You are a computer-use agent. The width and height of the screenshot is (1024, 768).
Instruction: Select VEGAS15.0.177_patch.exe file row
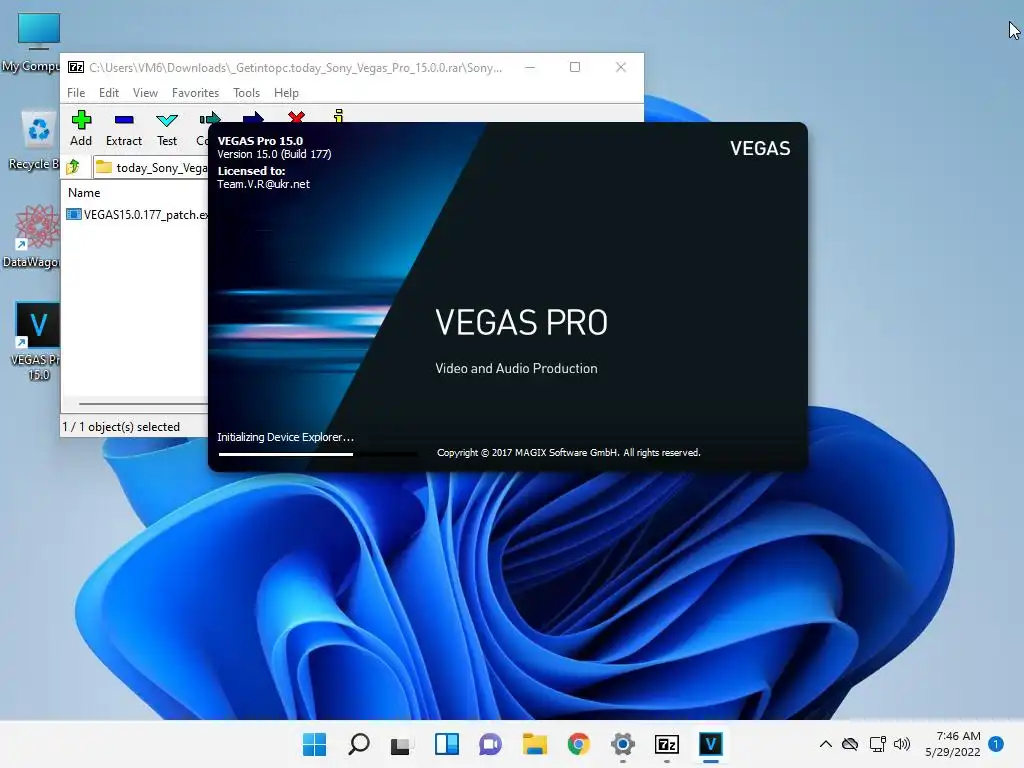136,214
